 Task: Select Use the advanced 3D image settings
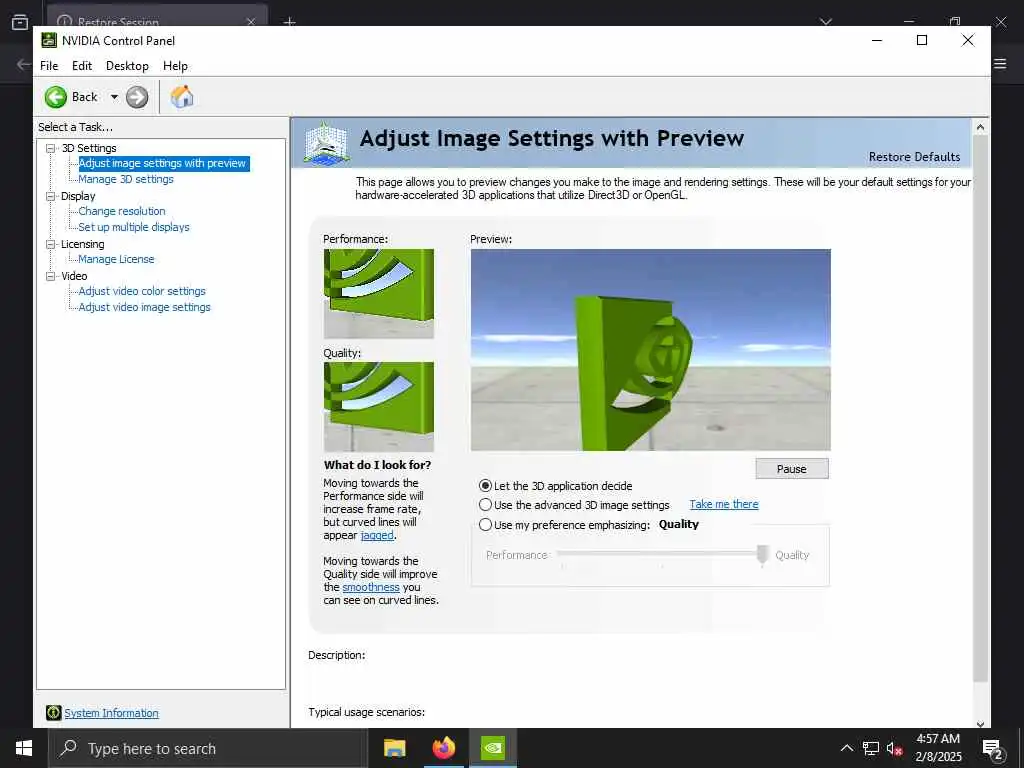point(485,505)
